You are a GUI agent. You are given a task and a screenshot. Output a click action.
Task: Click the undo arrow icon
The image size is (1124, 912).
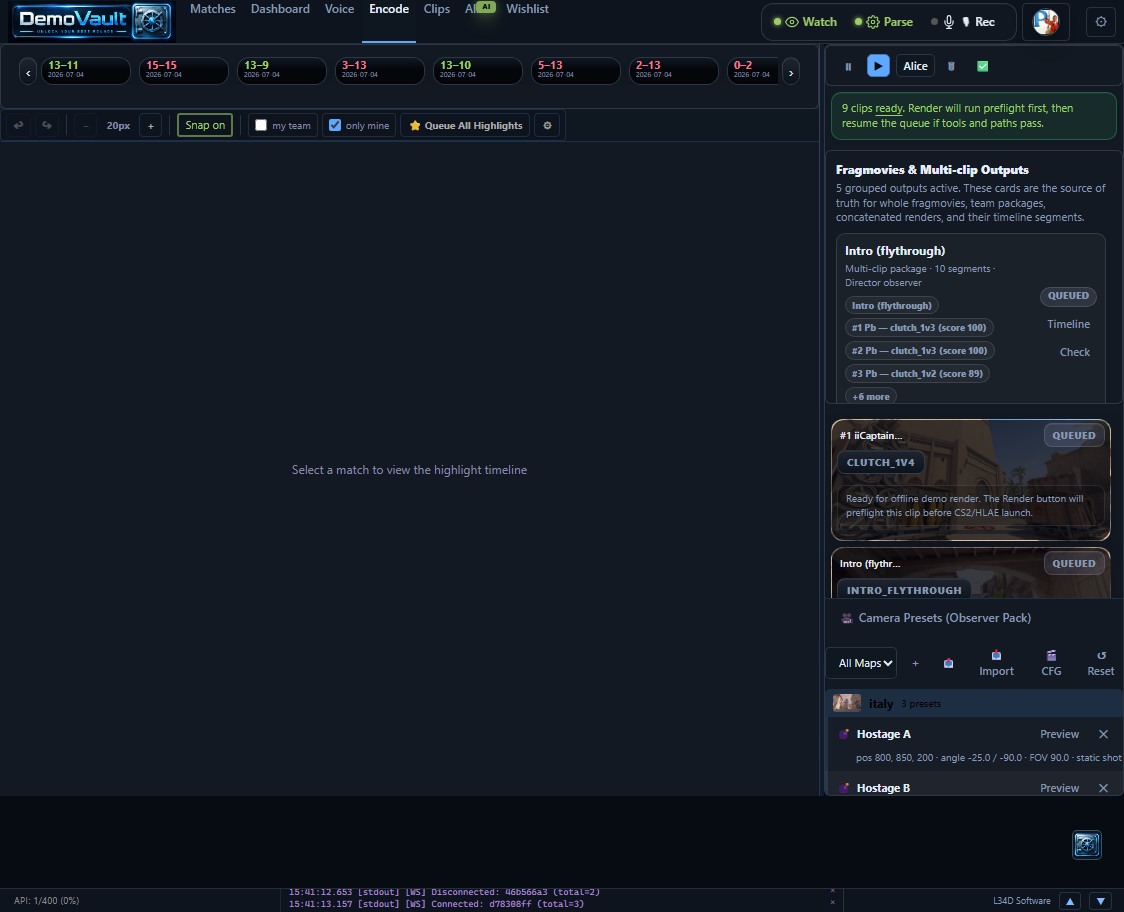(19, 125)
